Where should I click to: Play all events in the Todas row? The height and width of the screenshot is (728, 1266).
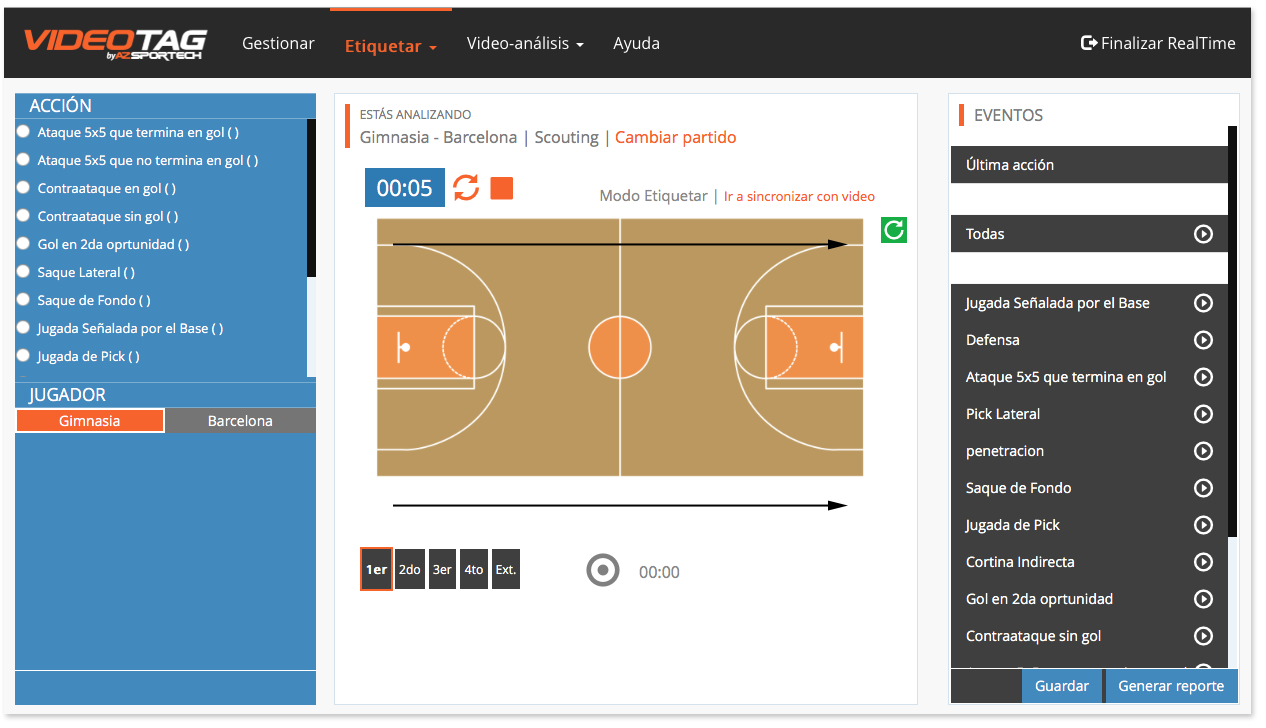tap(1203, 234)
